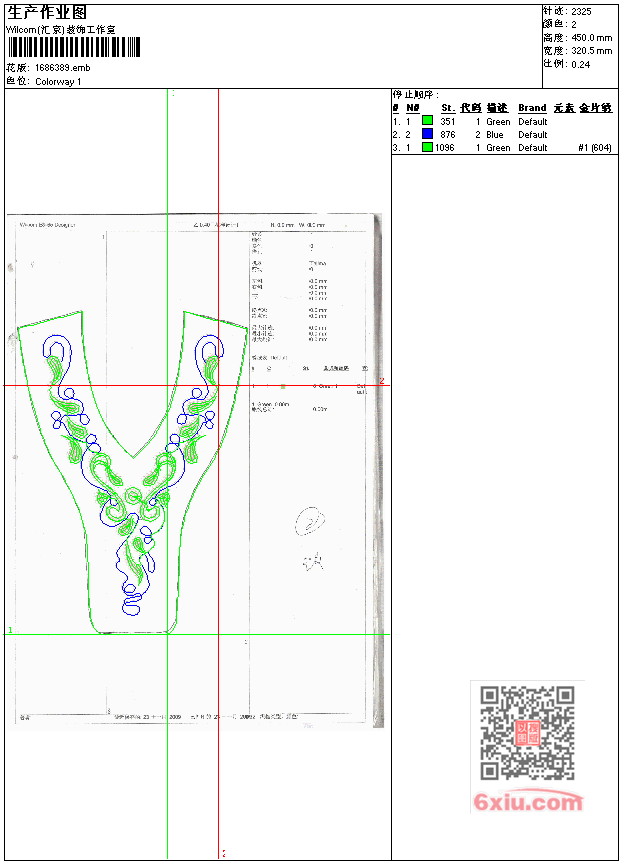Click the 元素 column header
This screenshot has width=620, height=861.
[x=564, y=108]
